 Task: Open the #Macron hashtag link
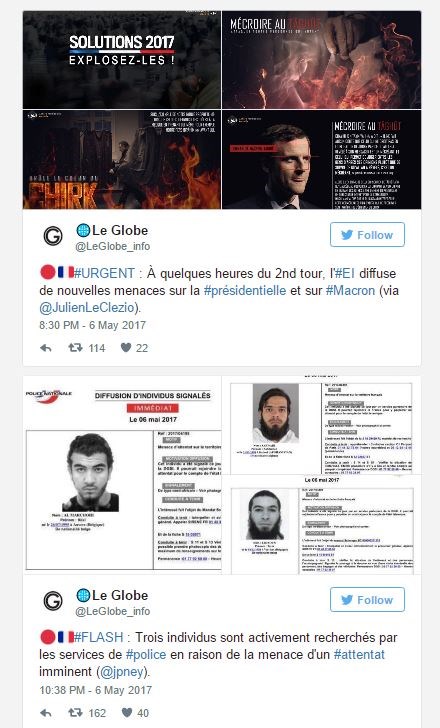(x=350, y=291)
